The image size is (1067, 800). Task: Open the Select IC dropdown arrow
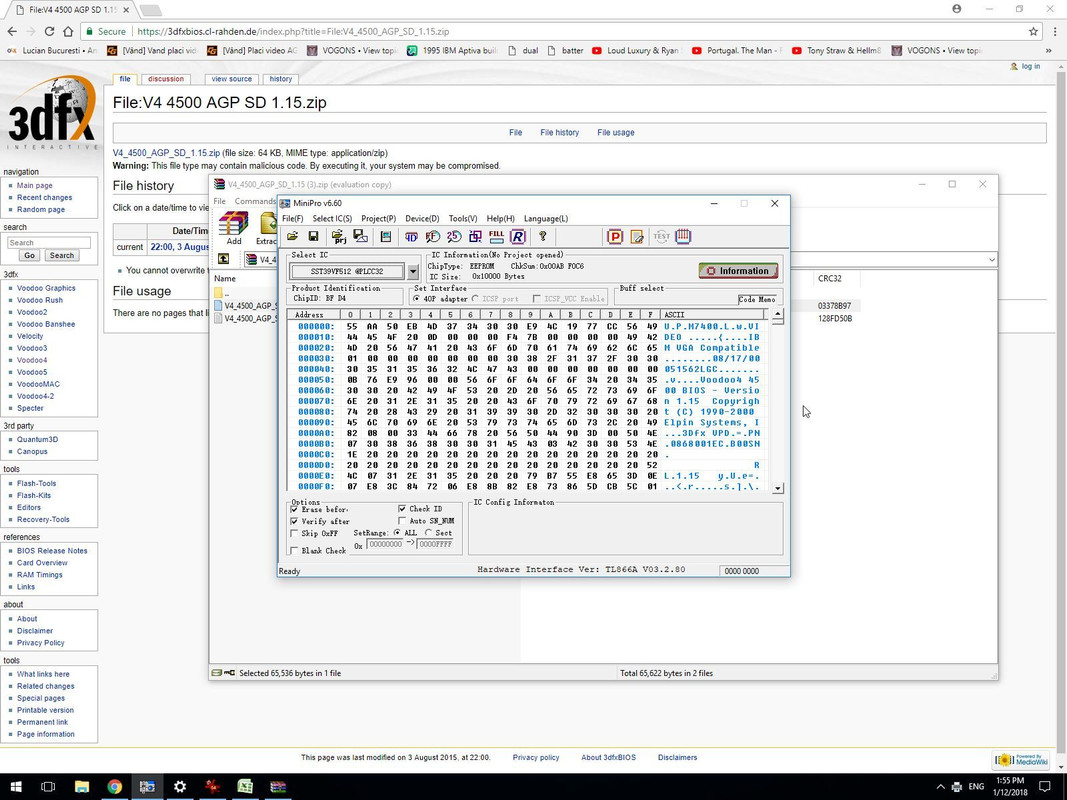point(412,271)
